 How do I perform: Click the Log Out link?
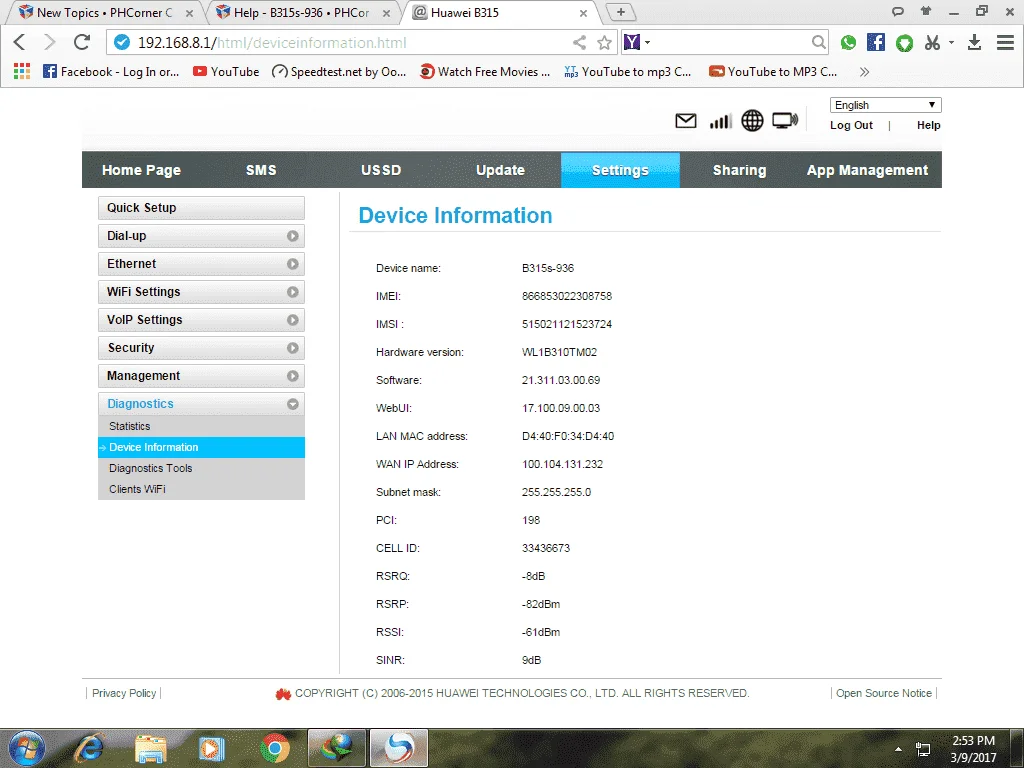click(x=851, y=125)
